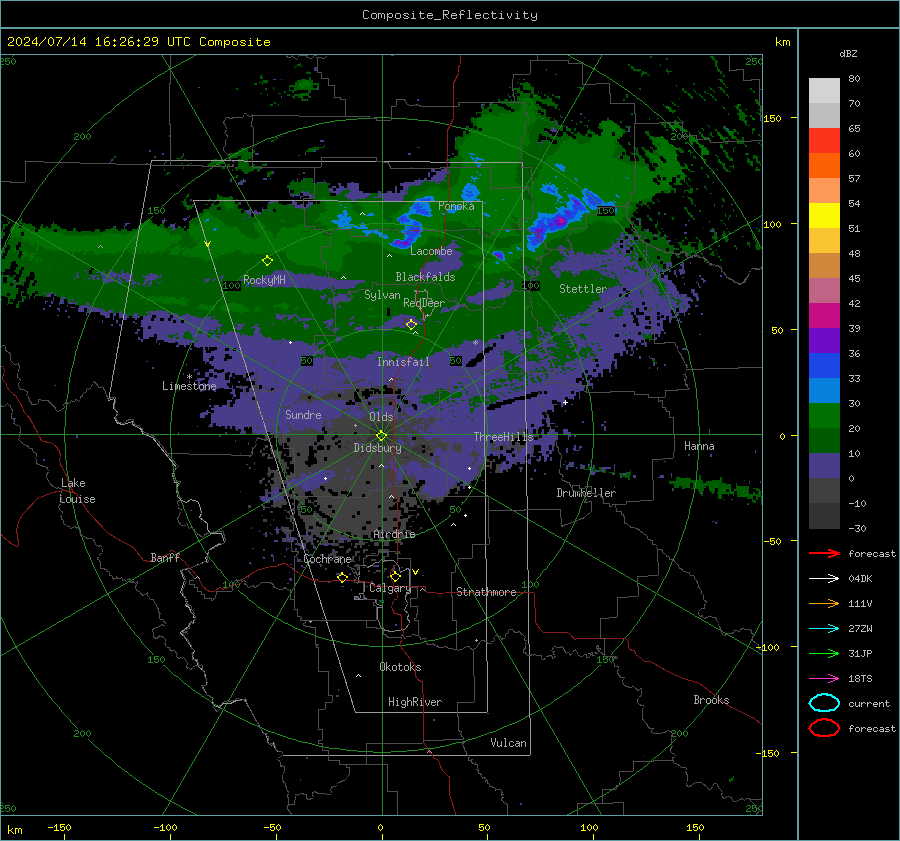Click the Innisfail city label
Viewport: 900px width, 841px height.
pos(403,362)
